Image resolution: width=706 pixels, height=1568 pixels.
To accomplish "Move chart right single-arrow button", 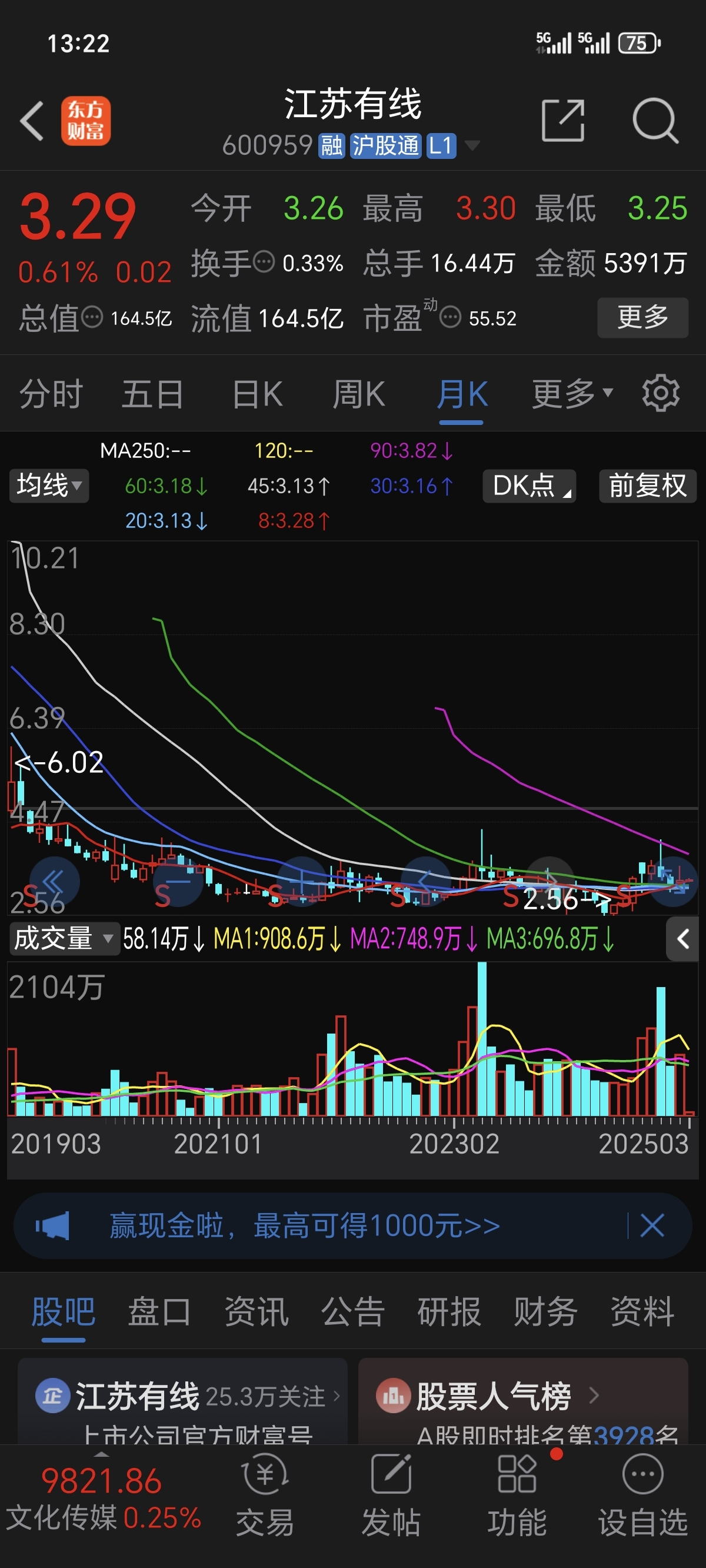I will [550, 882].
